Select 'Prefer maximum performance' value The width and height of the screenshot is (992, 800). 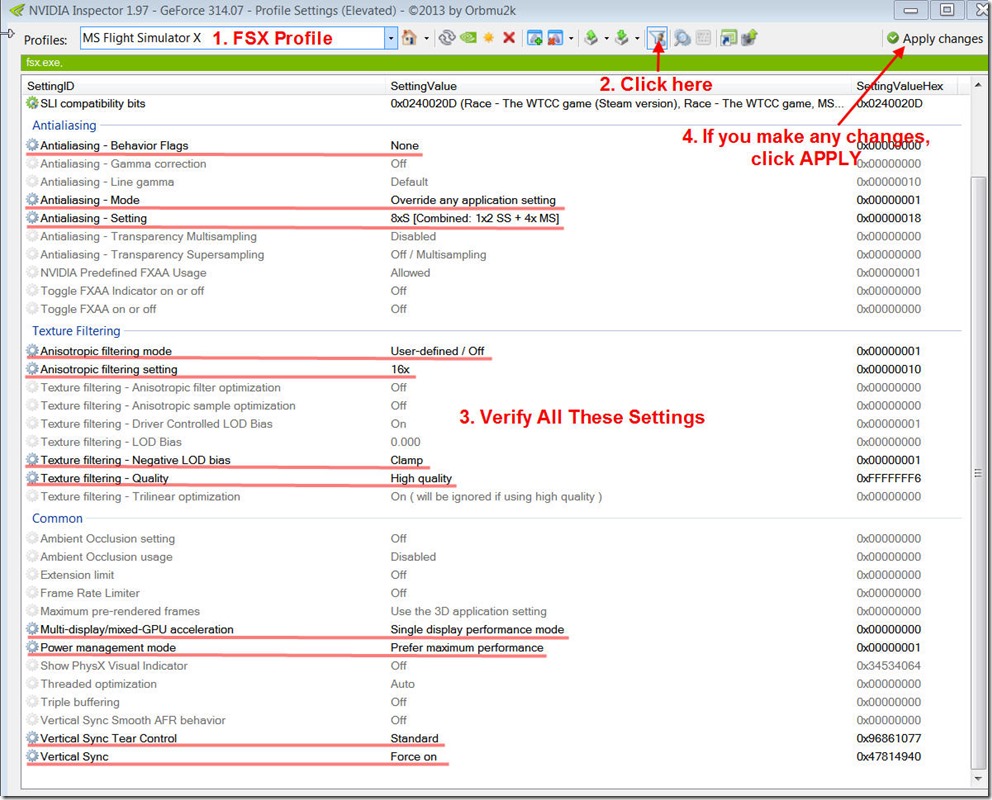[466, 648]
